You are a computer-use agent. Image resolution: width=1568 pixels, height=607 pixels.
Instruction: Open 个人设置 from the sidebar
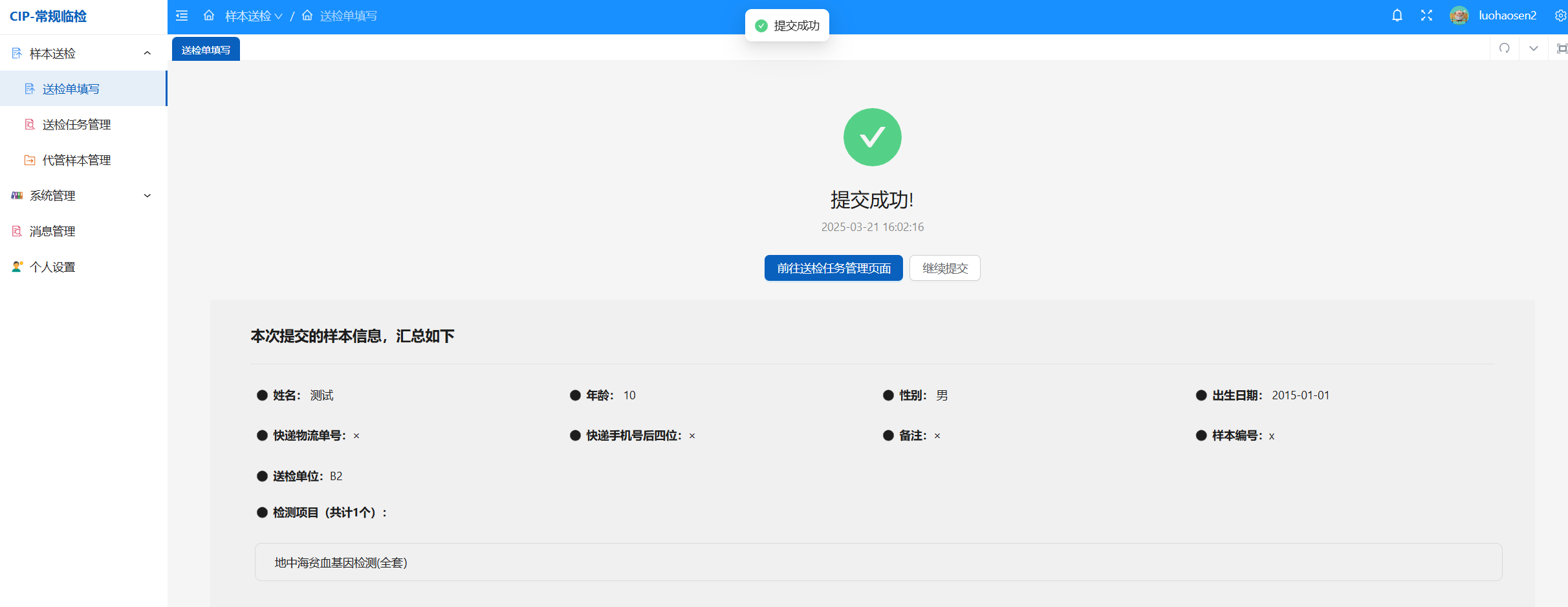click(x=52, y=267)
